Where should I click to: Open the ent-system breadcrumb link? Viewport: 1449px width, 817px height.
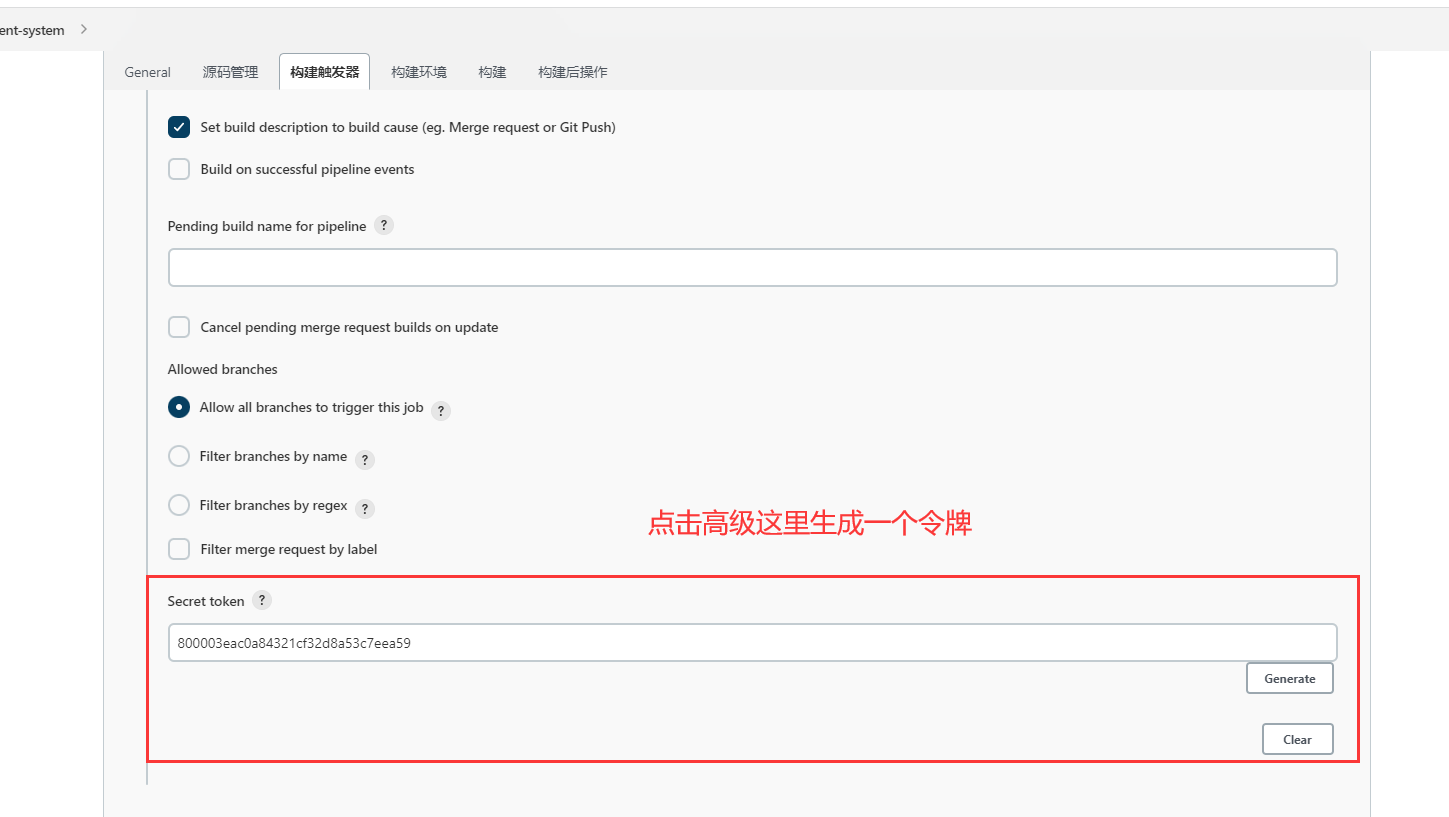point(32,30)
